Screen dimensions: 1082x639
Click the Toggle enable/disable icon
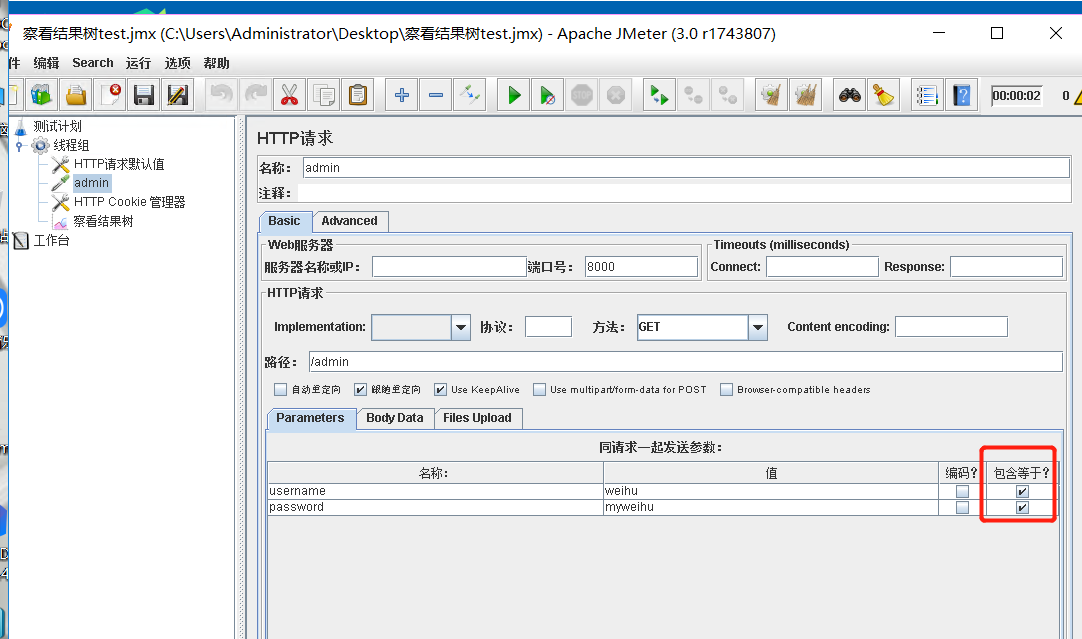pos(470,95)
